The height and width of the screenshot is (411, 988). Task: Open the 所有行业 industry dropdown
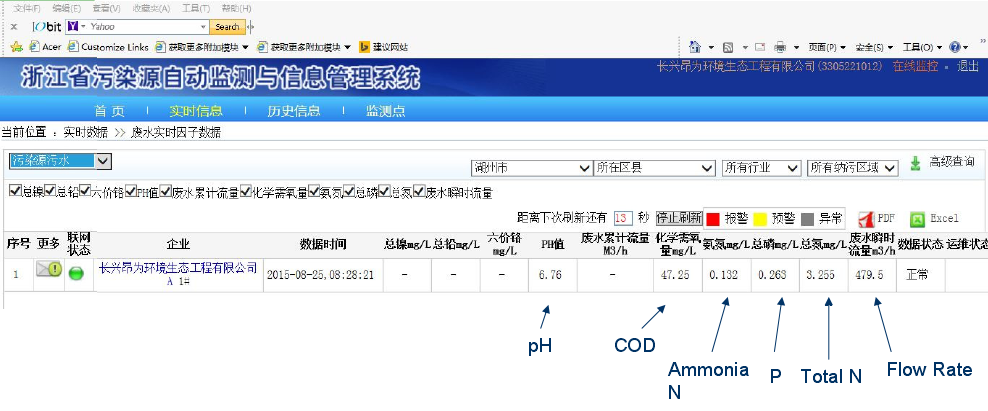(x=761, y=168)
